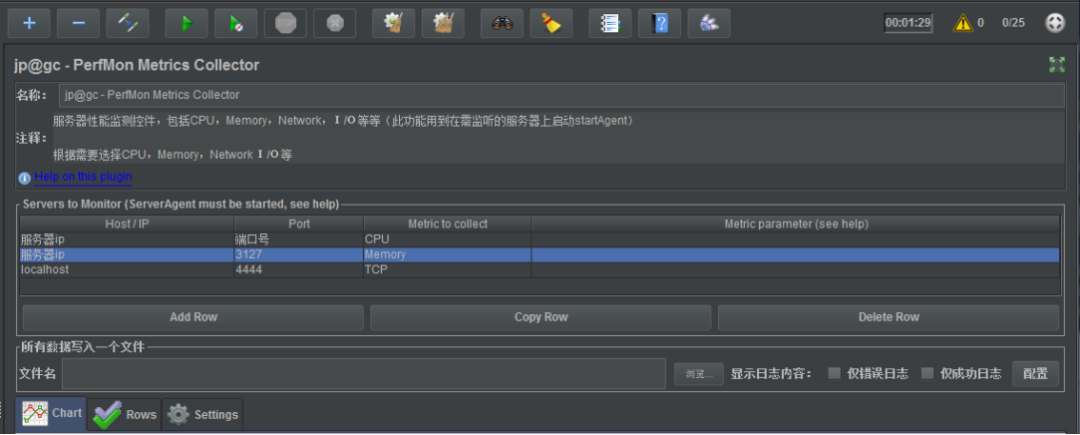
Task: Click the Metric to collect column header
Action: click(448, 224)
